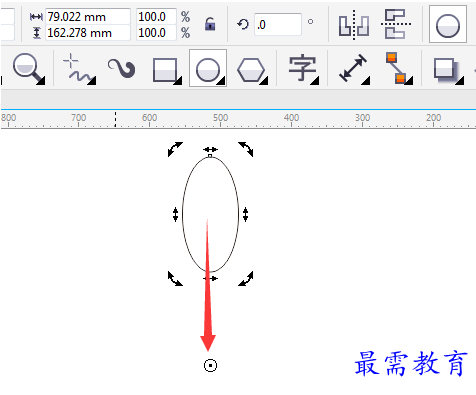Click bottom-left rotation handle of ellipse

point(175,278)
